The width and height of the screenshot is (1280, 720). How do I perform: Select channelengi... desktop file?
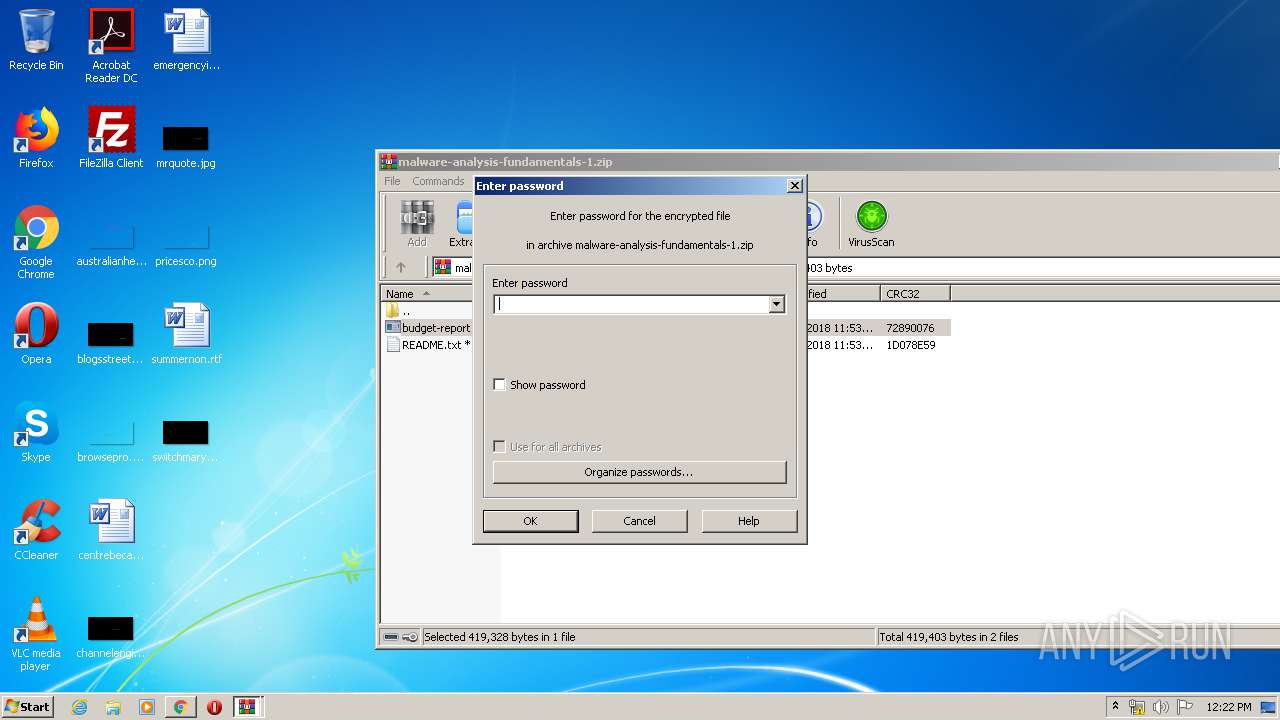(111, 636)
